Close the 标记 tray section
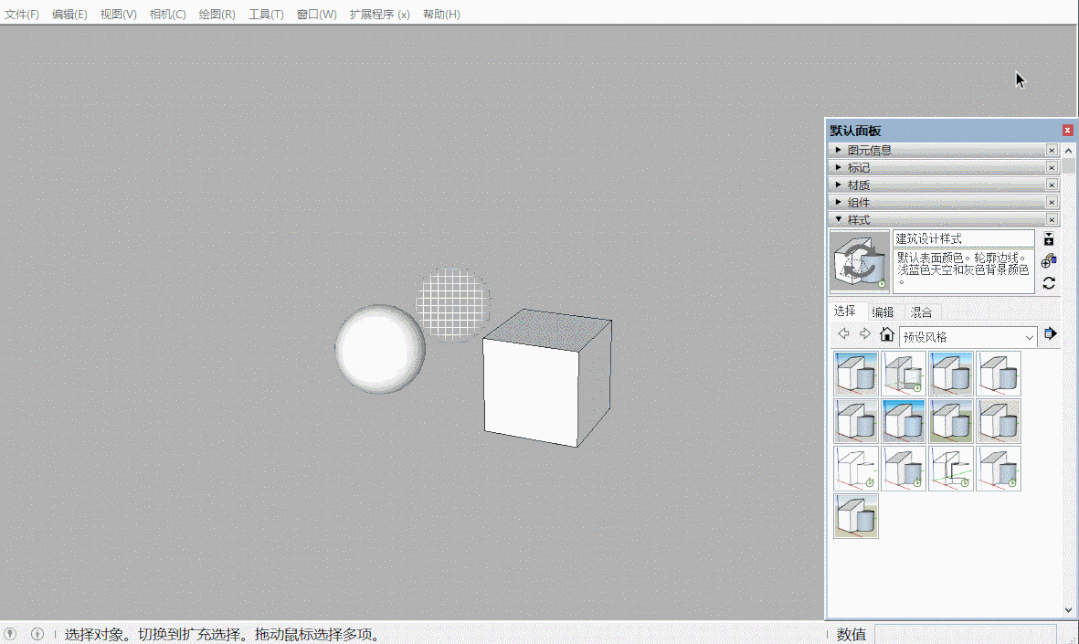 coord(1051,167)
